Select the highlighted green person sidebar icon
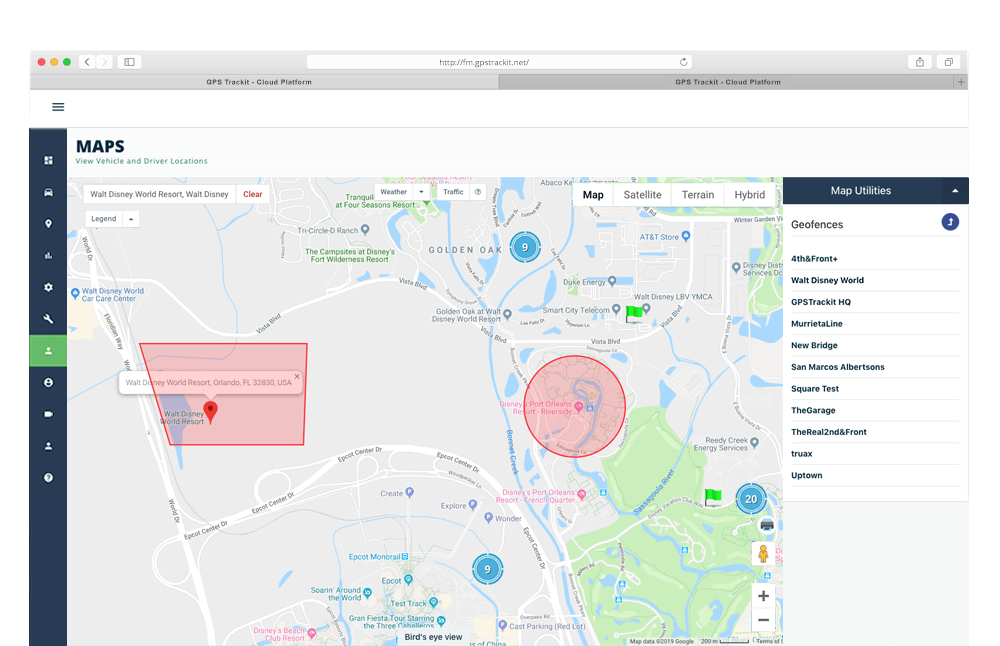The image size is (1000, 646). point(48,351)
